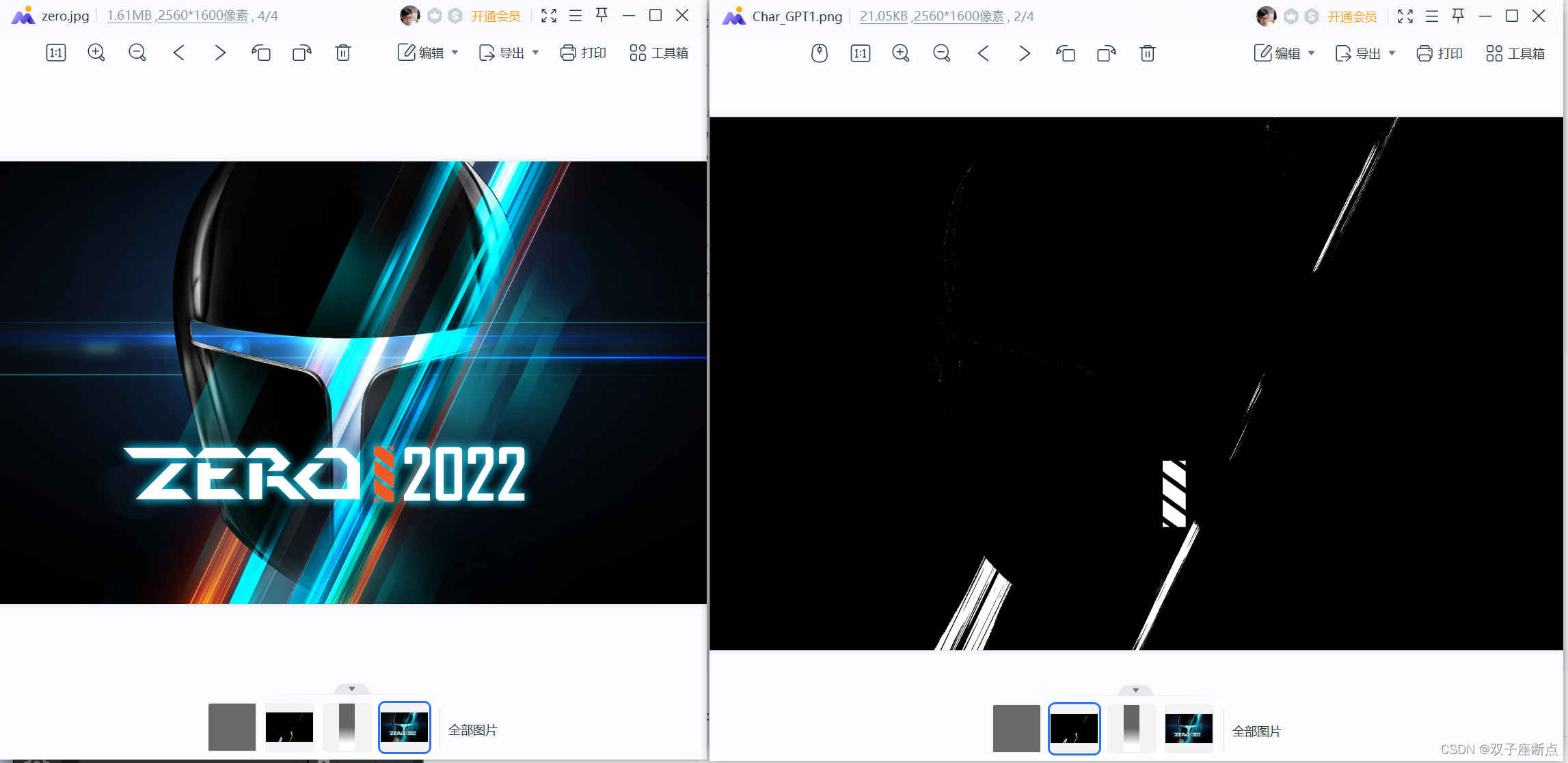1568x763 pixels.
Task: Click 打印 print button in zero.jpg window
Action: point(583,53)
